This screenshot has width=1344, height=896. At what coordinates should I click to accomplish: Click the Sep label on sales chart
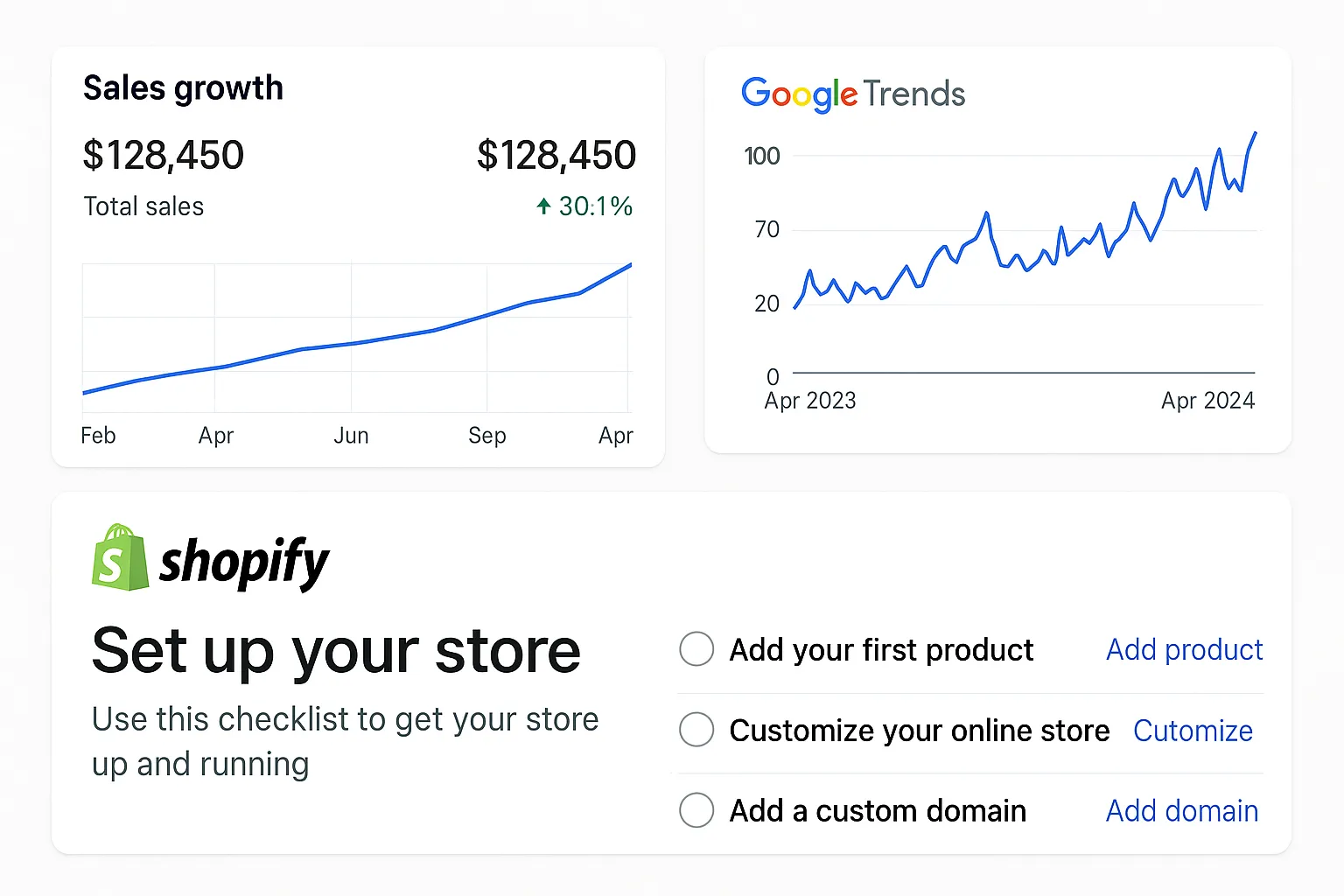click(486, 436)
